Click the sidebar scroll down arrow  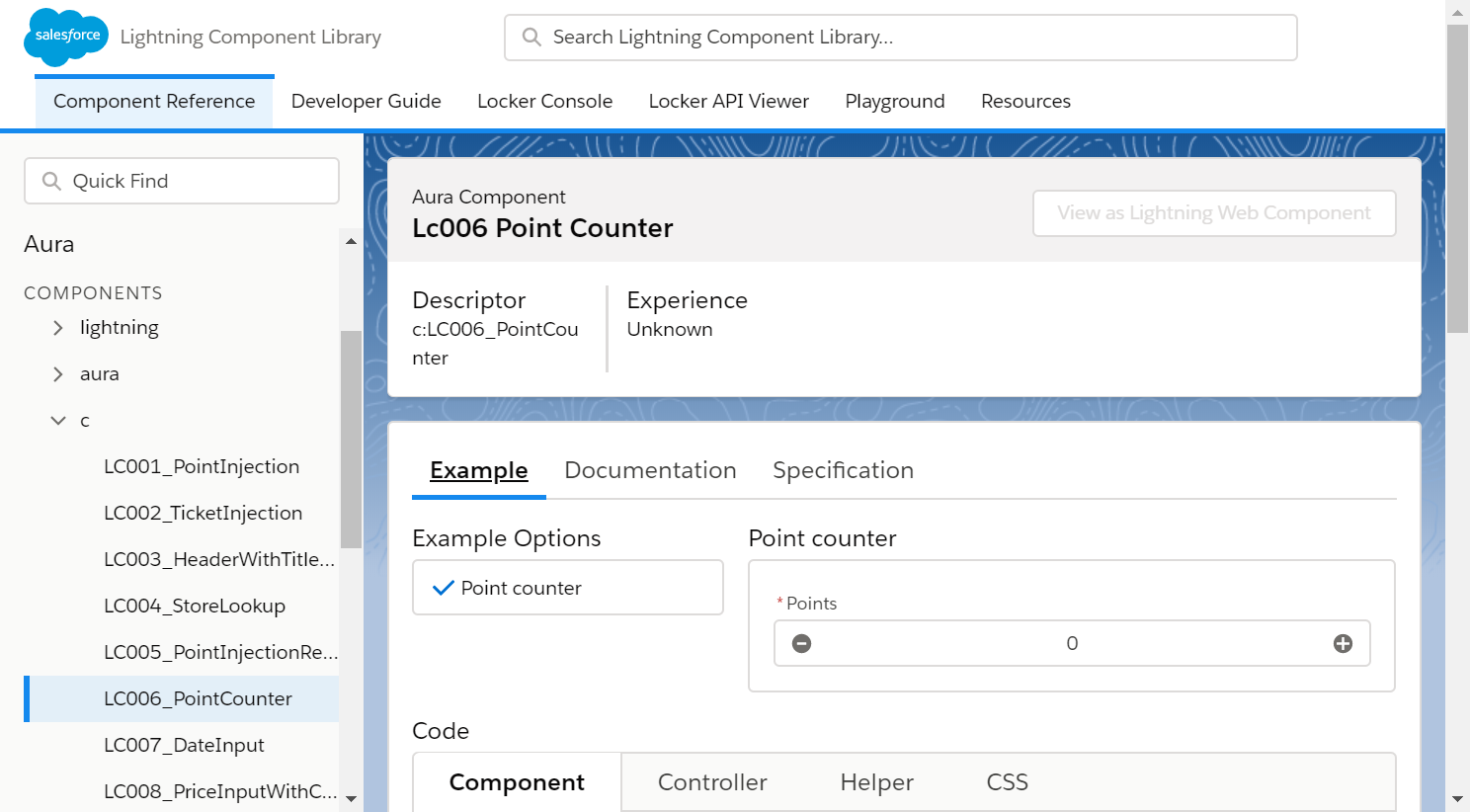click(351, 799)
